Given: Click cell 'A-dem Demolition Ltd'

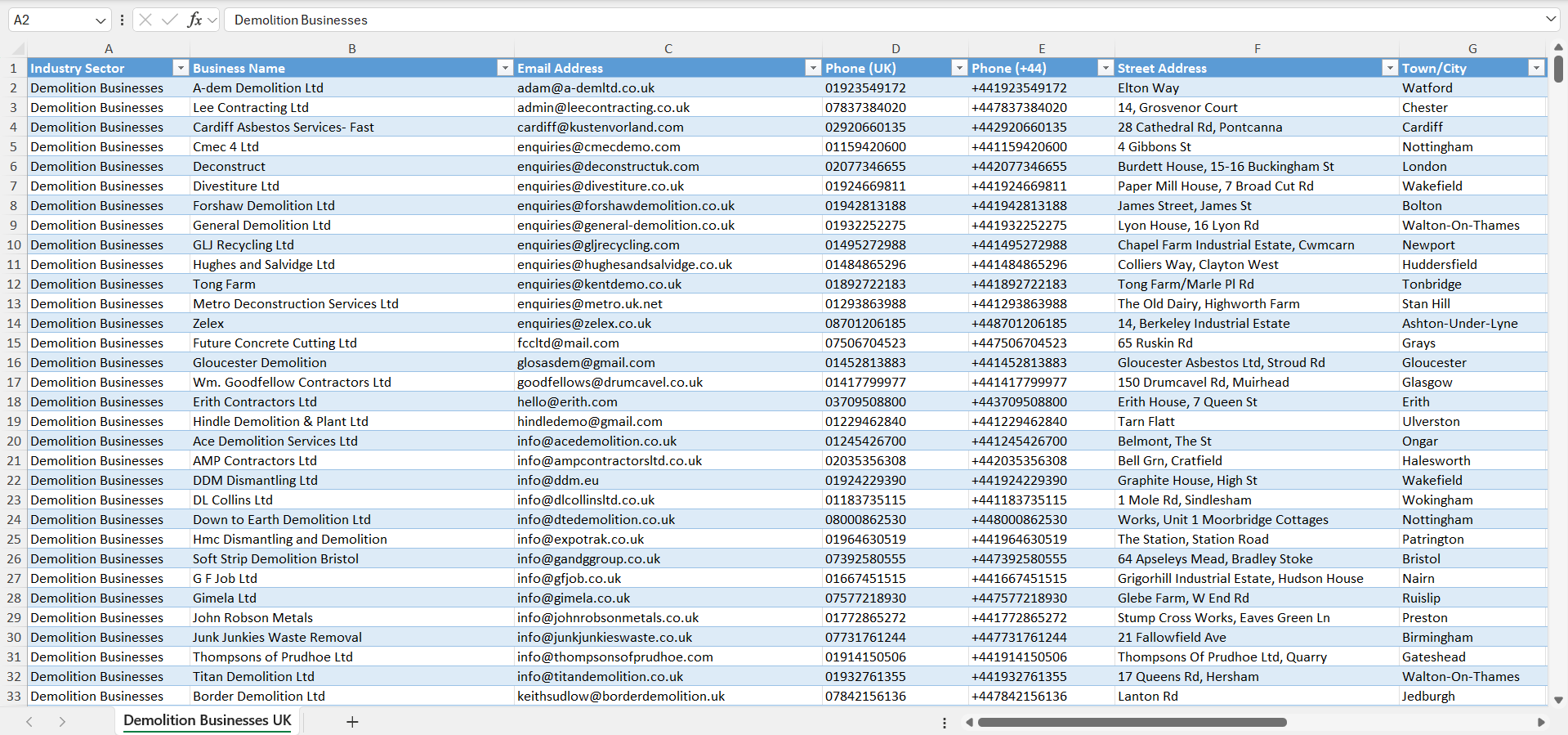Looking at the screenshot, I should (352, 87).
